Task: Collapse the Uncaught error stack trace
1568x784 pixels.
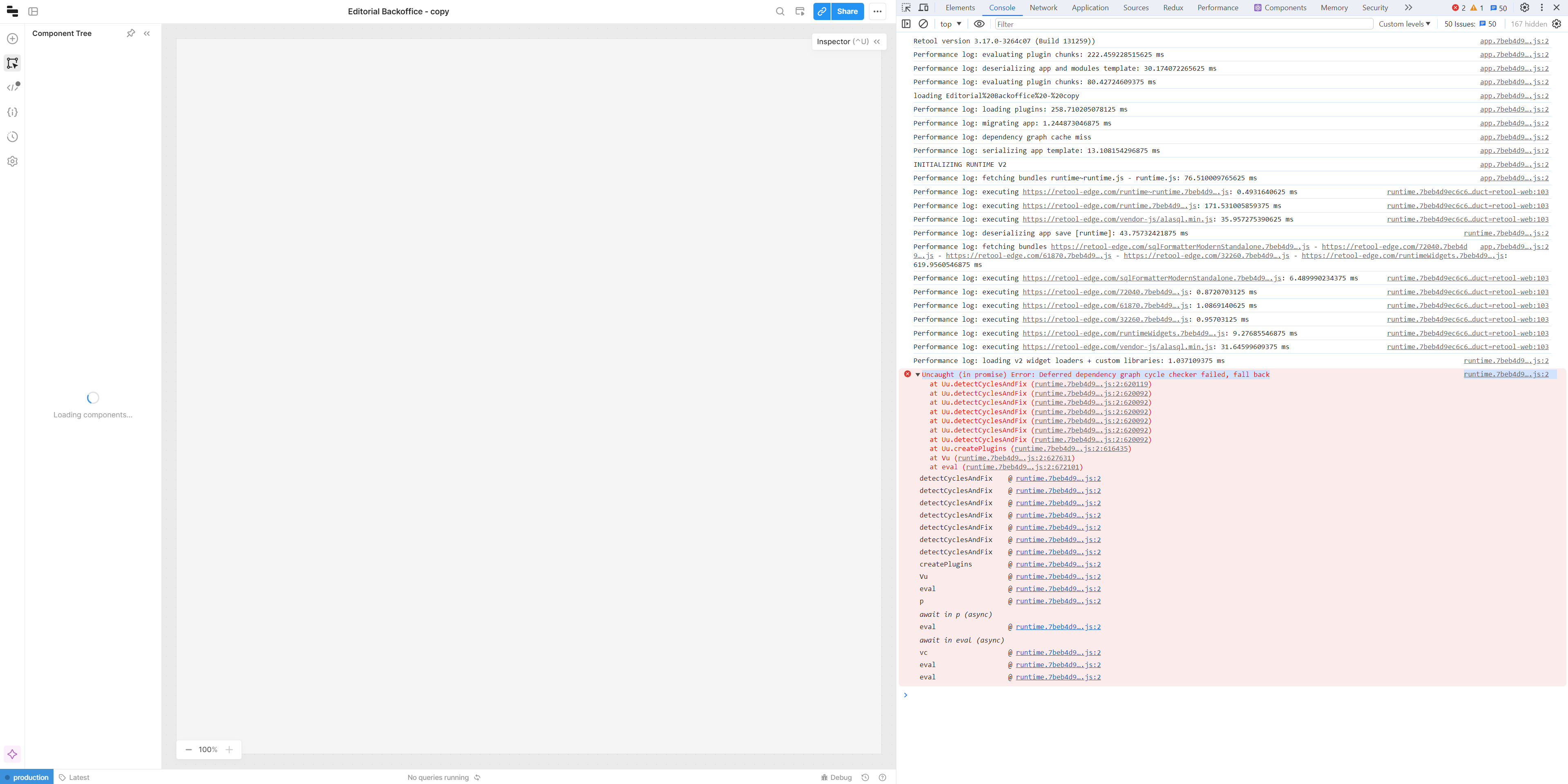Action: click(x=917, y=375)
